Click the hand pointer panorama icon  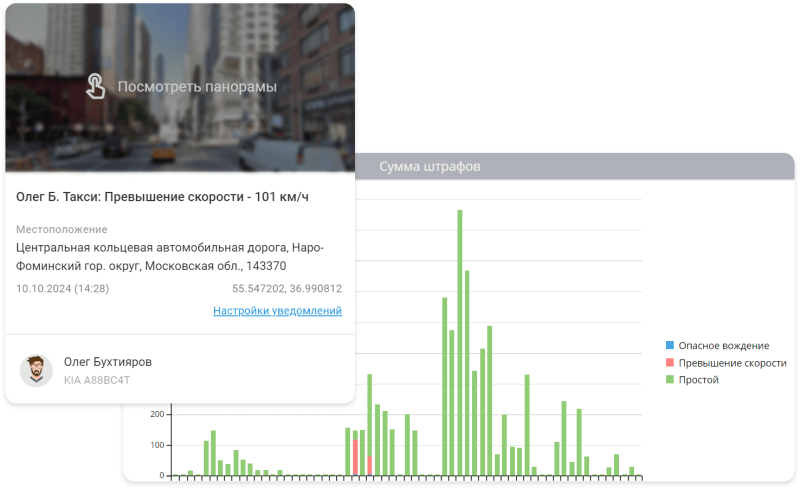coord(94,86)
